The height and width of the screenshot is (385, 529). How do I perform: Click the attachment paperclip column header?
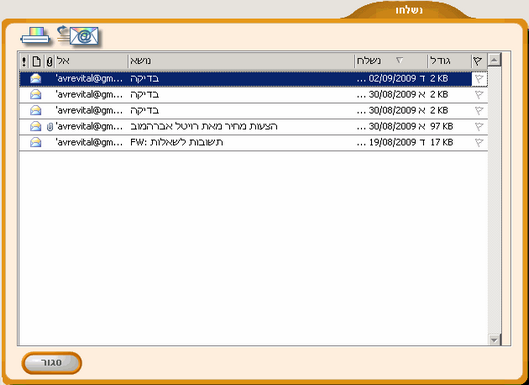(x=50, y=61)
